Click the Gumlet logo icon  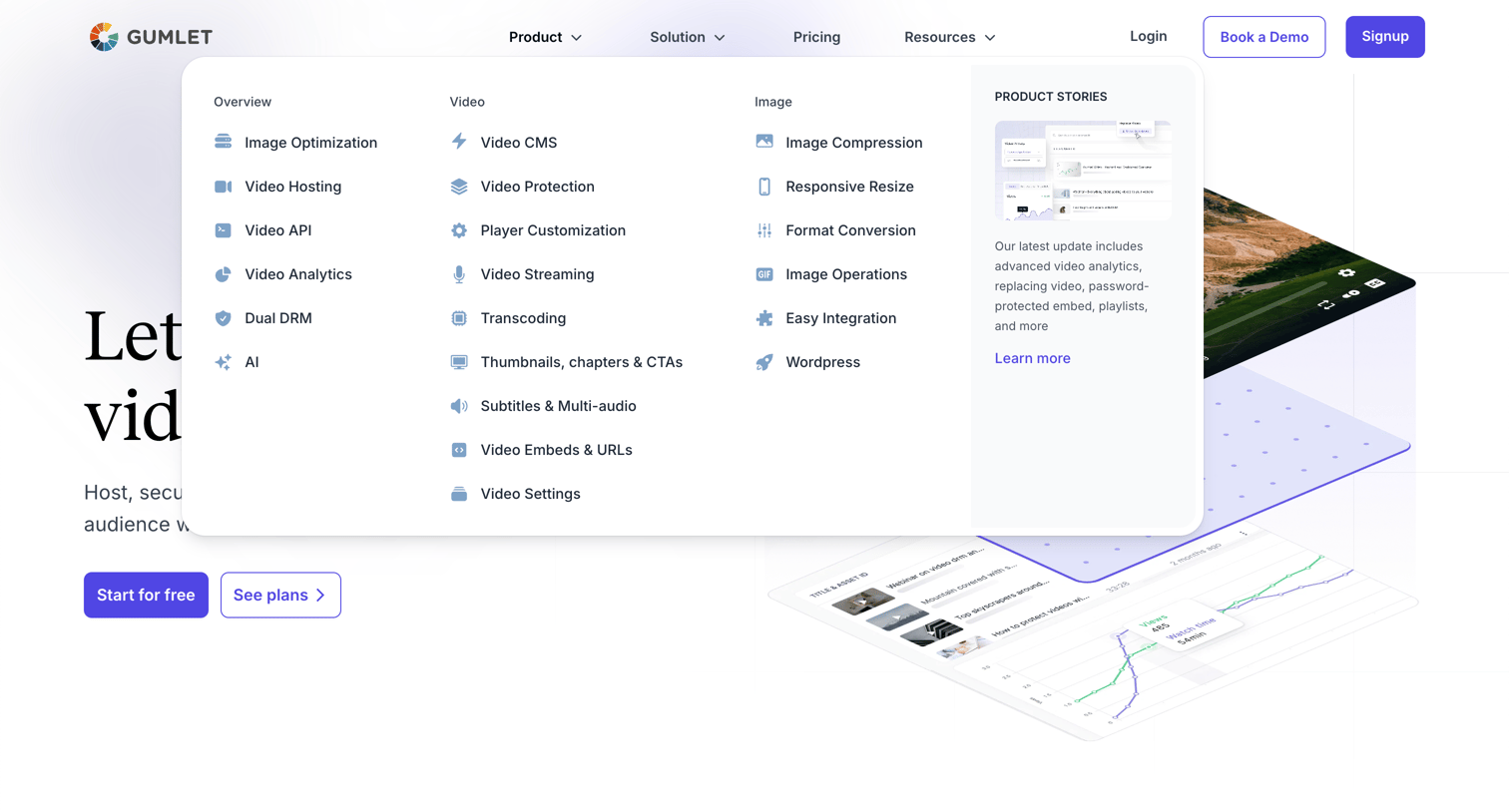pyautogui.click(x=104, y=37)
